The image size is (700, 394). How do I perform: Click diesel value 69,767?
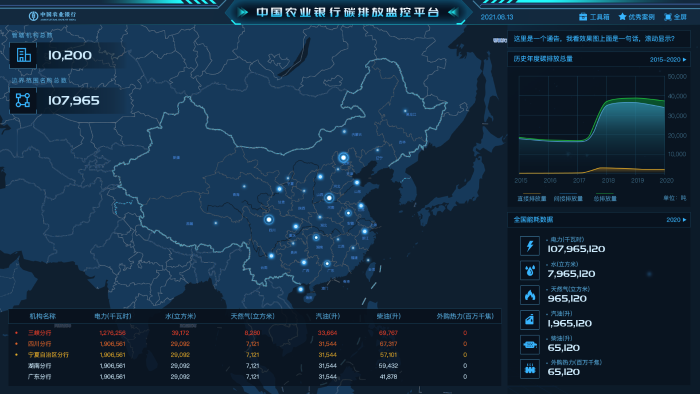point(388,333)
